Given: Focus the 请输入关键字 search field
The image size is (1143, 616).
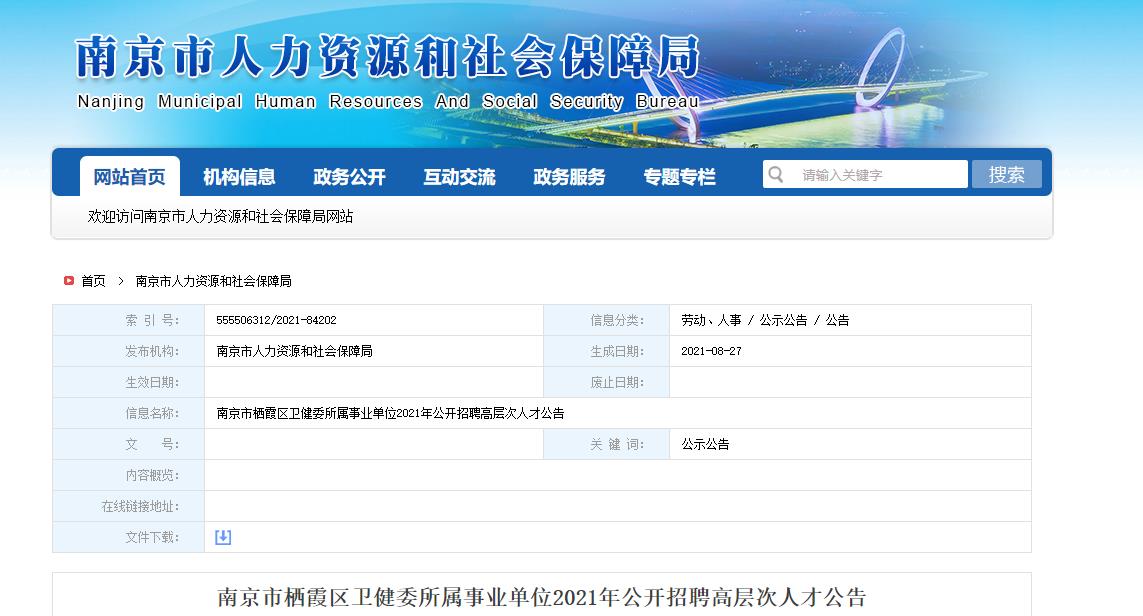Looking at the screenshot, I should (865, 174).
